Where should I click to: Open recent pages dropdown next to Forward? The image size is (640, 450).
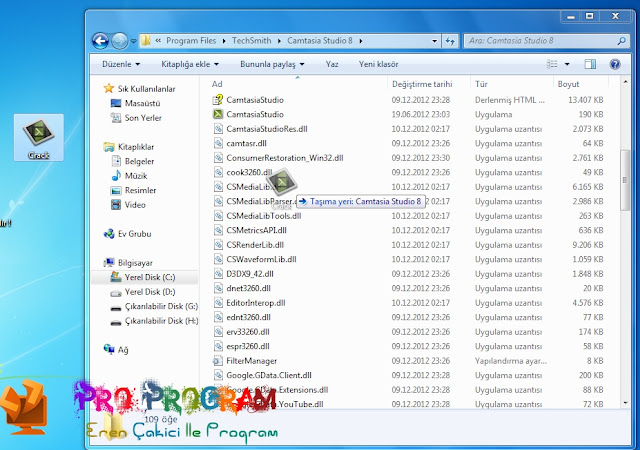[x=133, y=41]
